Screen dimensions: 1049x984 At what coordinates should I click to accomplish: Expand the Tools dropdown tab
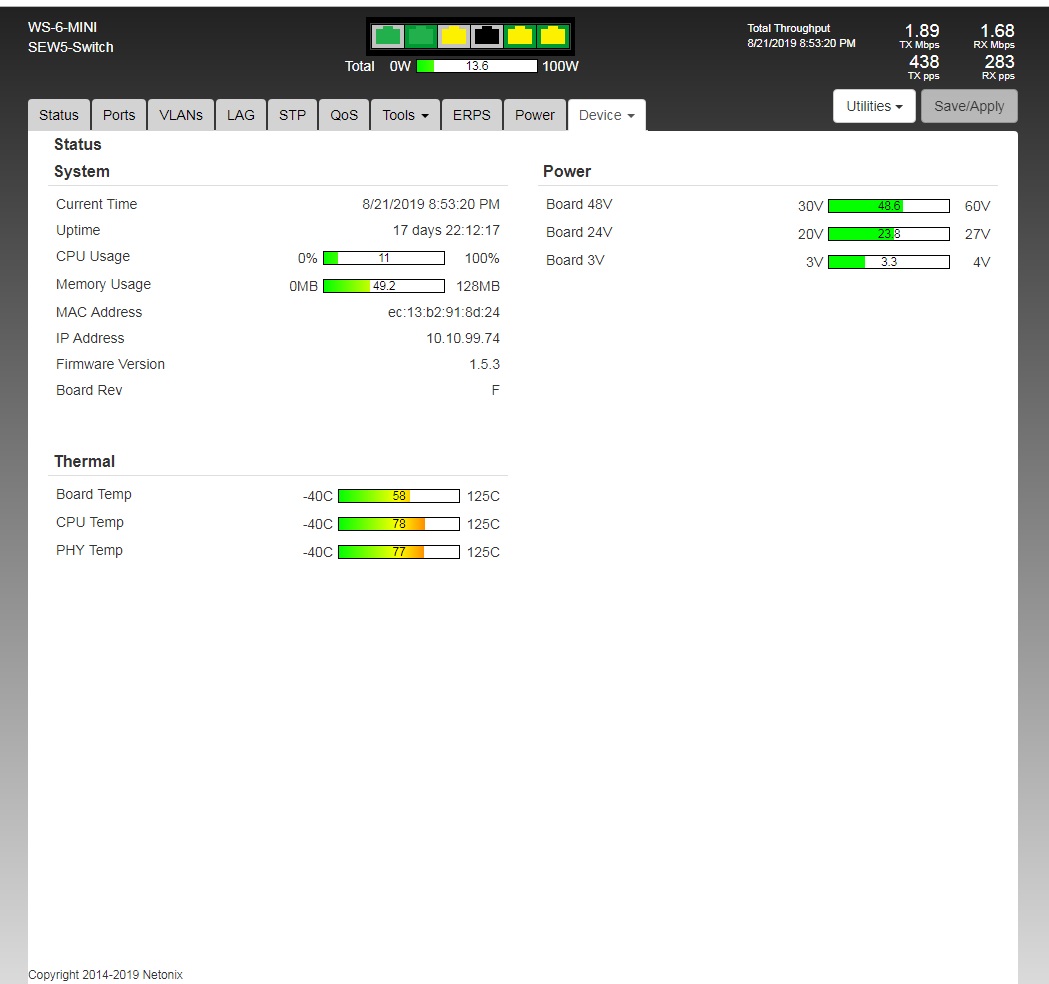click(405, 115)
